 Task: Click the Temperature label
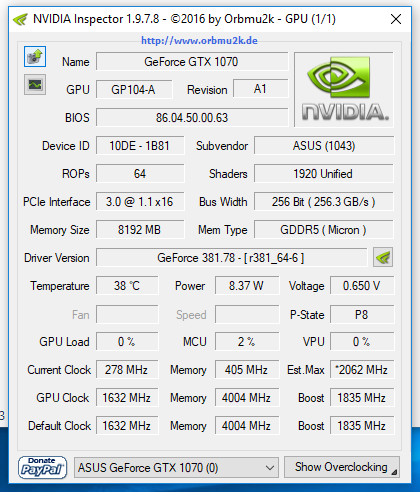click(60, 286)
